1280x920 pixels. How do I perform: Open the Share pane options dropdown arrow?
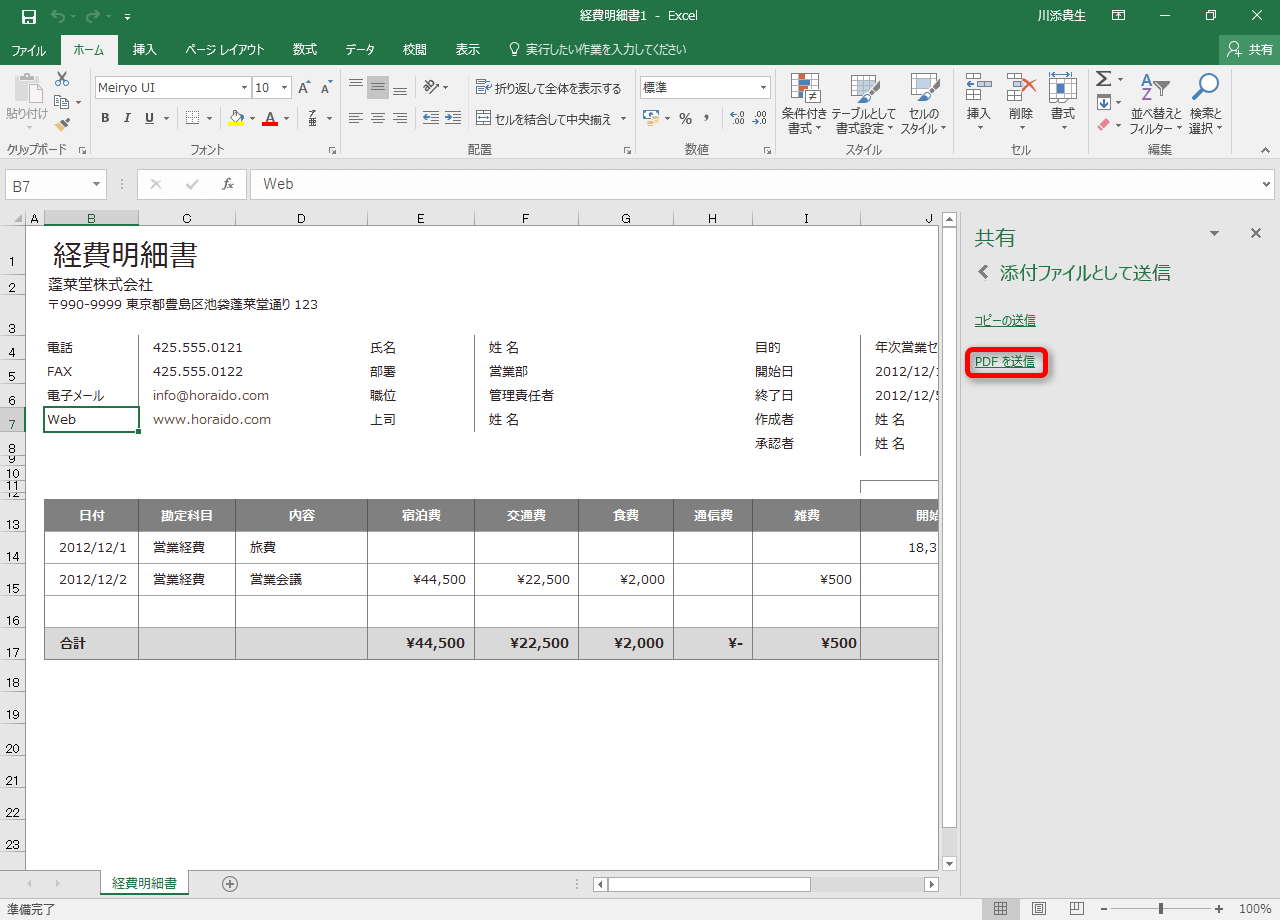(1215, 233)
